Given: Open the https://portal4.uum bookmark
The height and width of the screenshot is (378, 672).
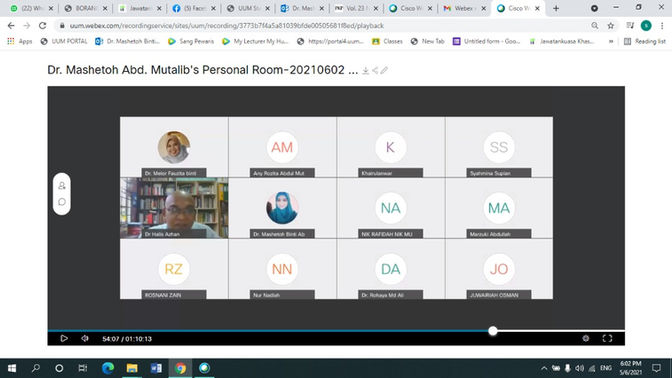Looking at the screenshot, I should tap(330, 41).
